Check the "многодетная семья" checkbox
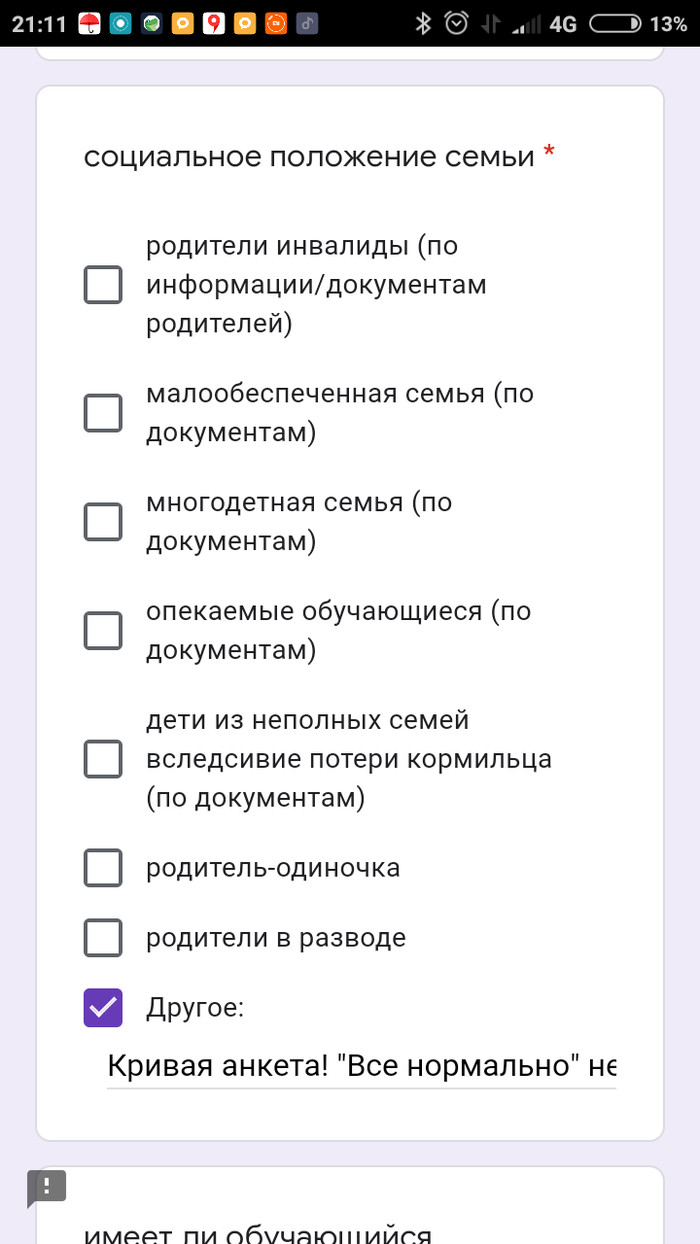700x1244 pixels. tap(103, 521)
